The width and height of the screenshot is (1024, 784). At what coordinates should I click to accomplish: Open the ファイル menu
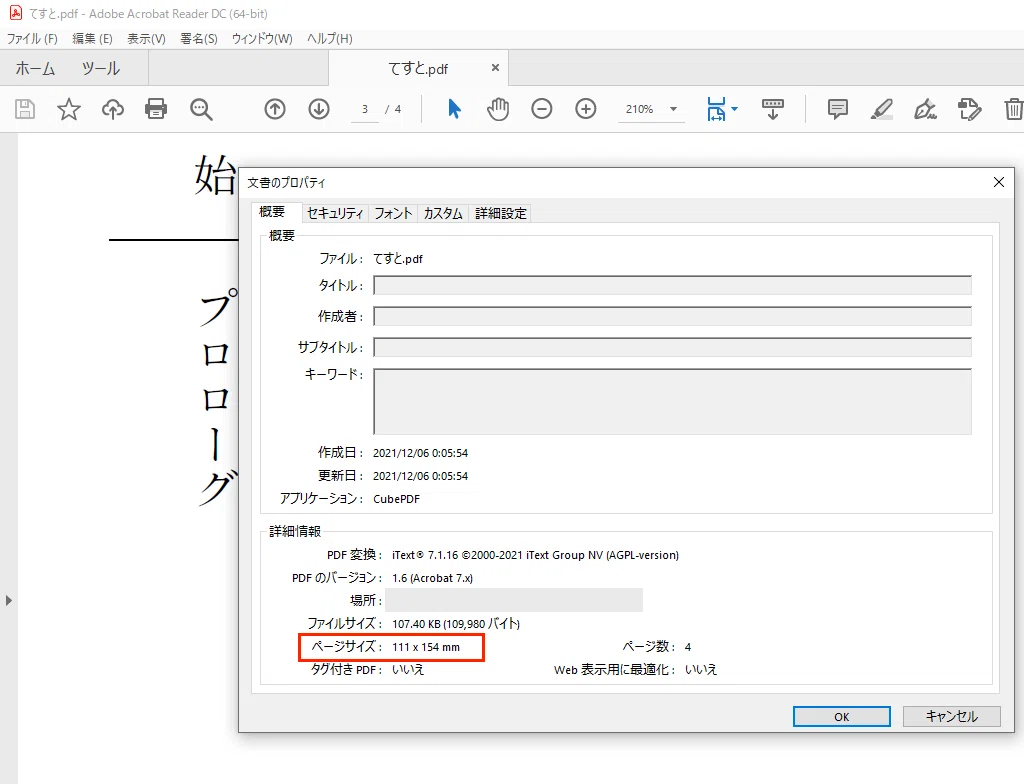32,39
